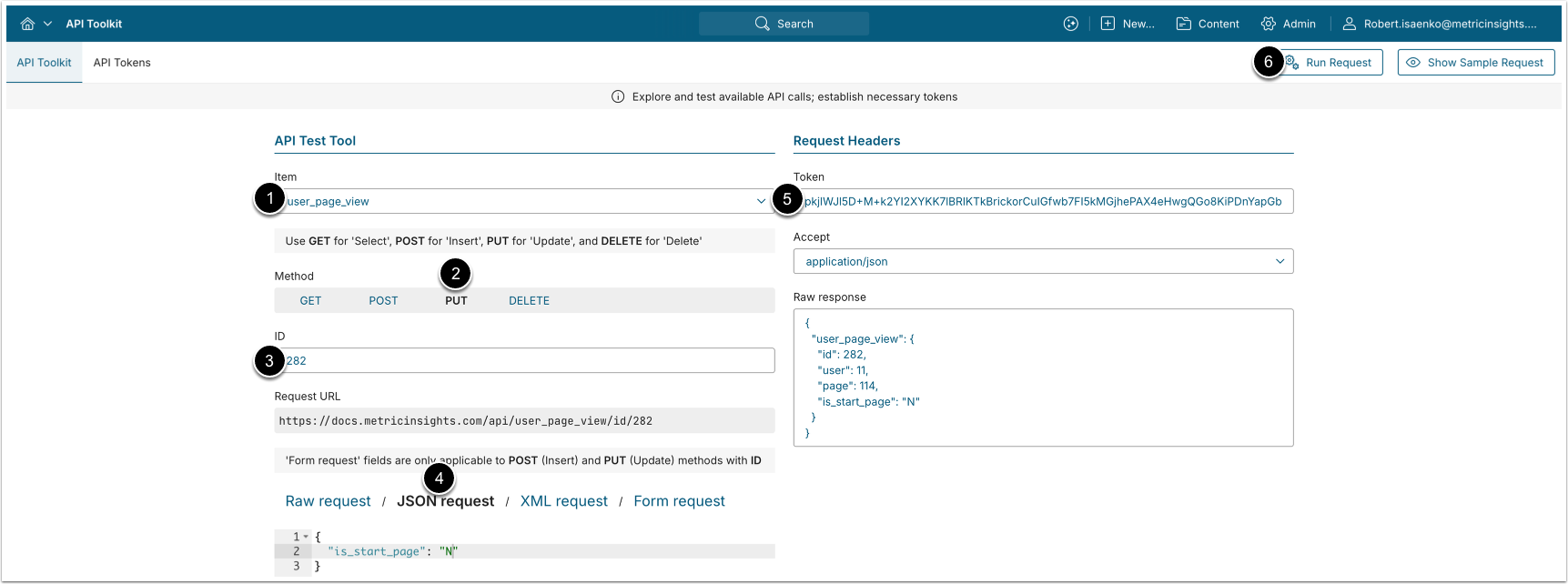Select the POST method
This screenshot has width=1568, height=584.
click(x=383, y=301)
